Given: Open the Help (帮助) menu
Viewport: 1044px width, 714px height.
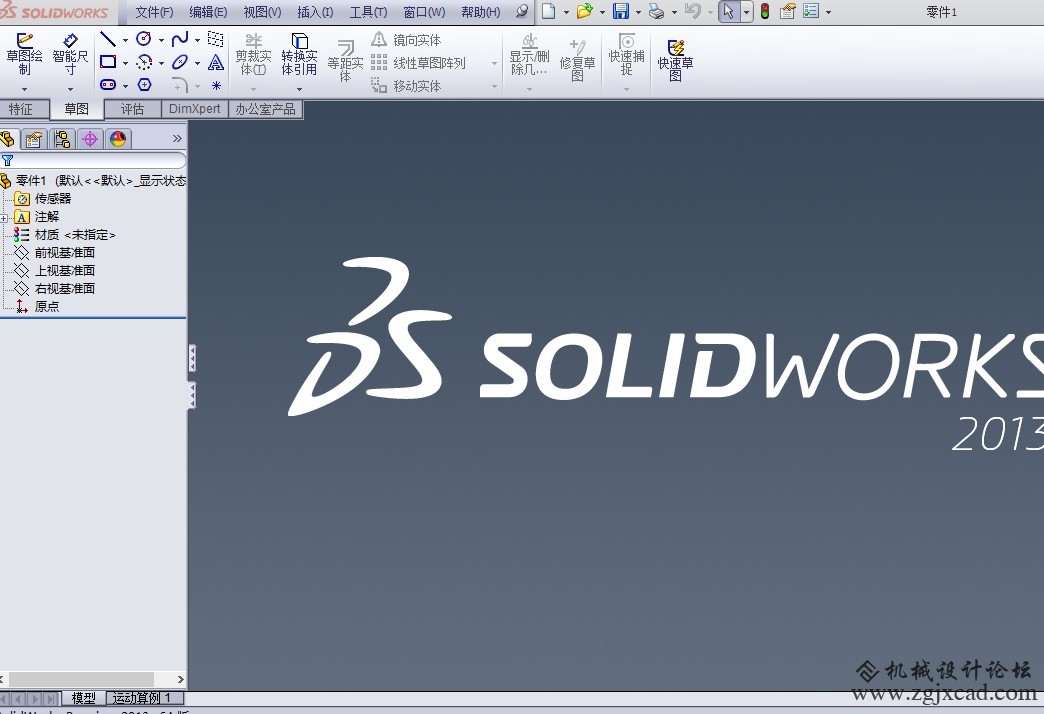Looking at the screenshot, I should [x=480, y=12].
